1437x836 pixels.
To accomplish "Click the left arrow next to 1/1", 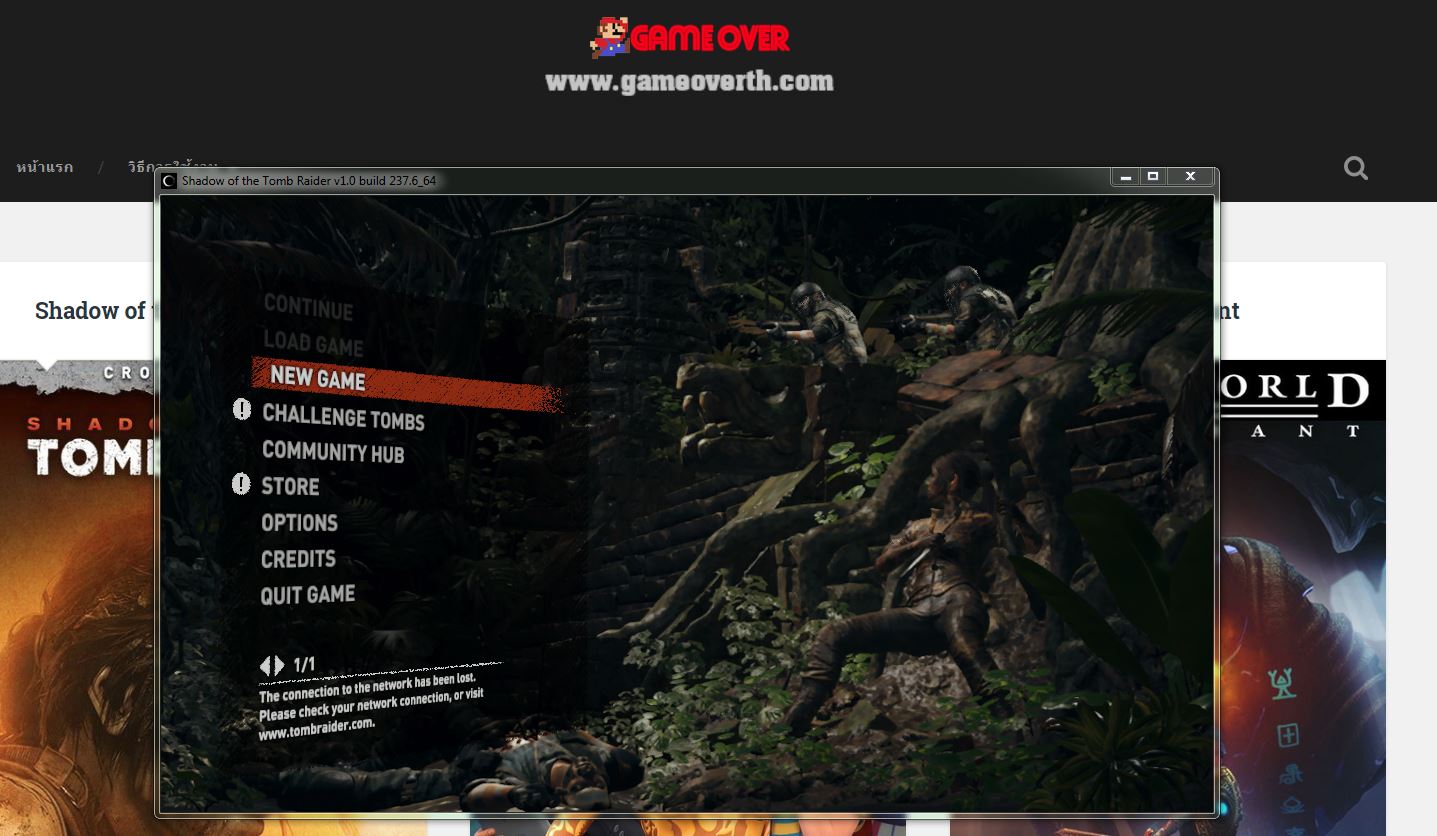I will click(265, 665).
